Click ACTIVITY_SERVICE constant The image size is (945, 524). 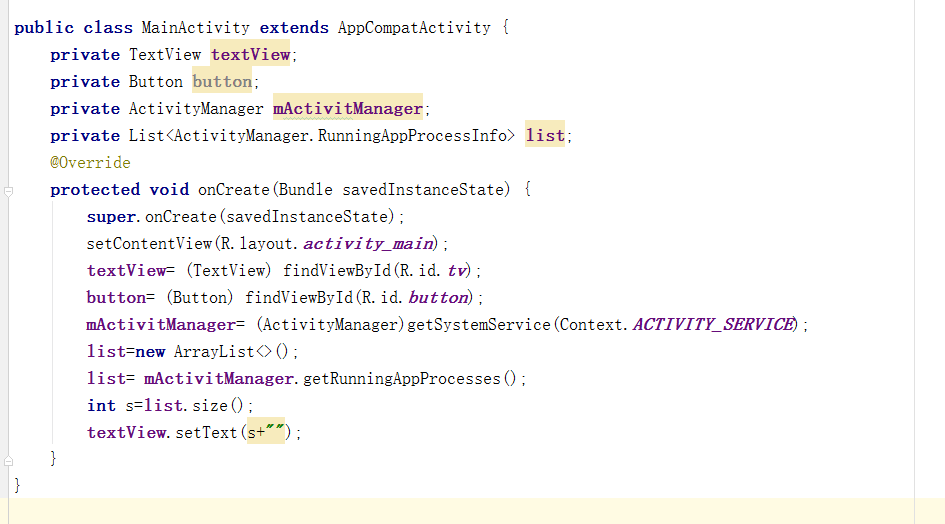tap(713, 325)
